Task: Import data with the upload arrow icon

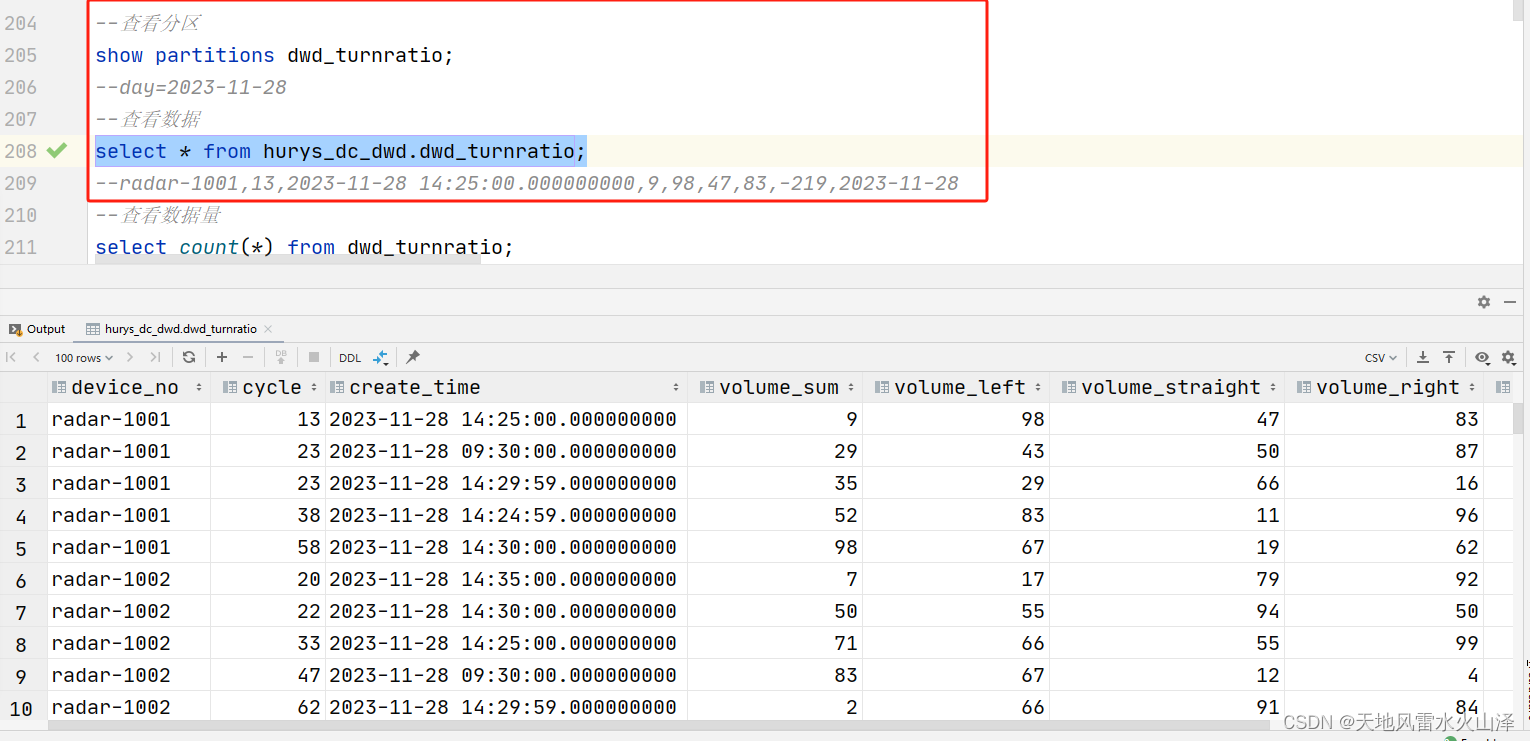Action: (1448, 357)
